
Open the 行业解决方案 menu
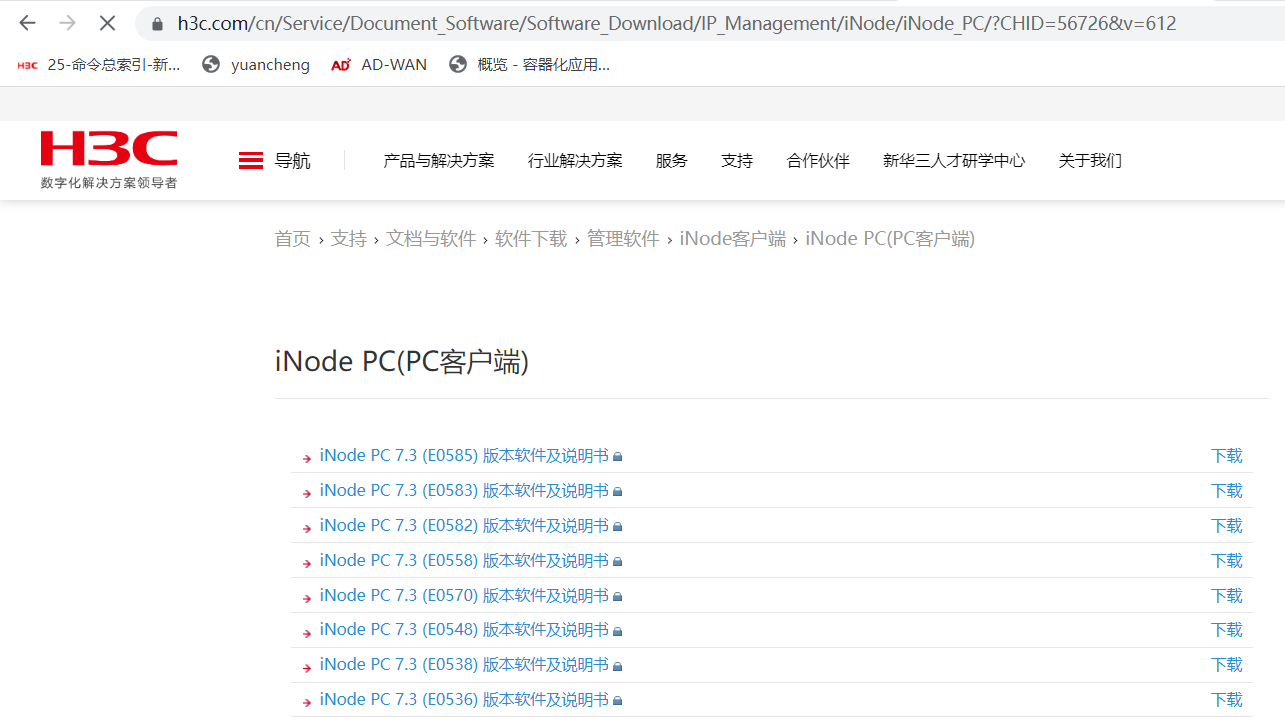575,160
